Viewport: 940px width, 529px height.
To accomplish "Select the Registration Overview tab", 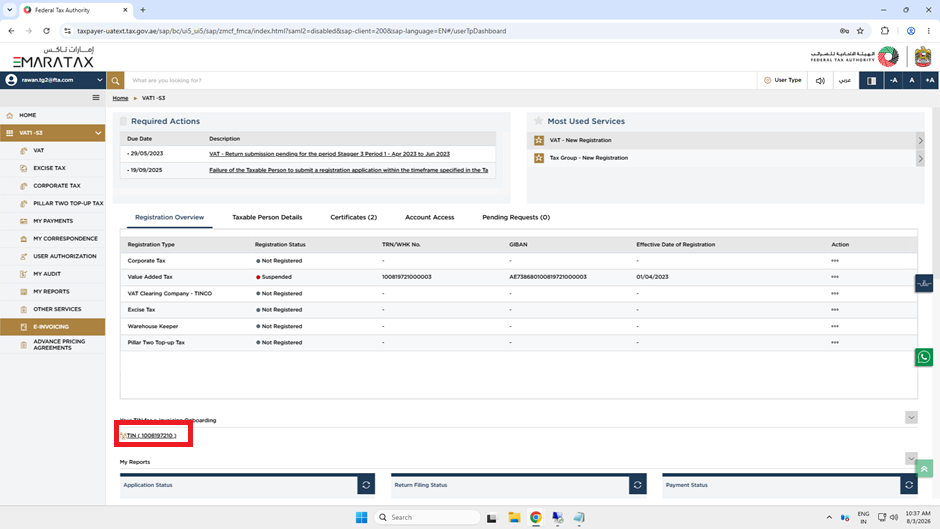I will (x=170, y=217).
